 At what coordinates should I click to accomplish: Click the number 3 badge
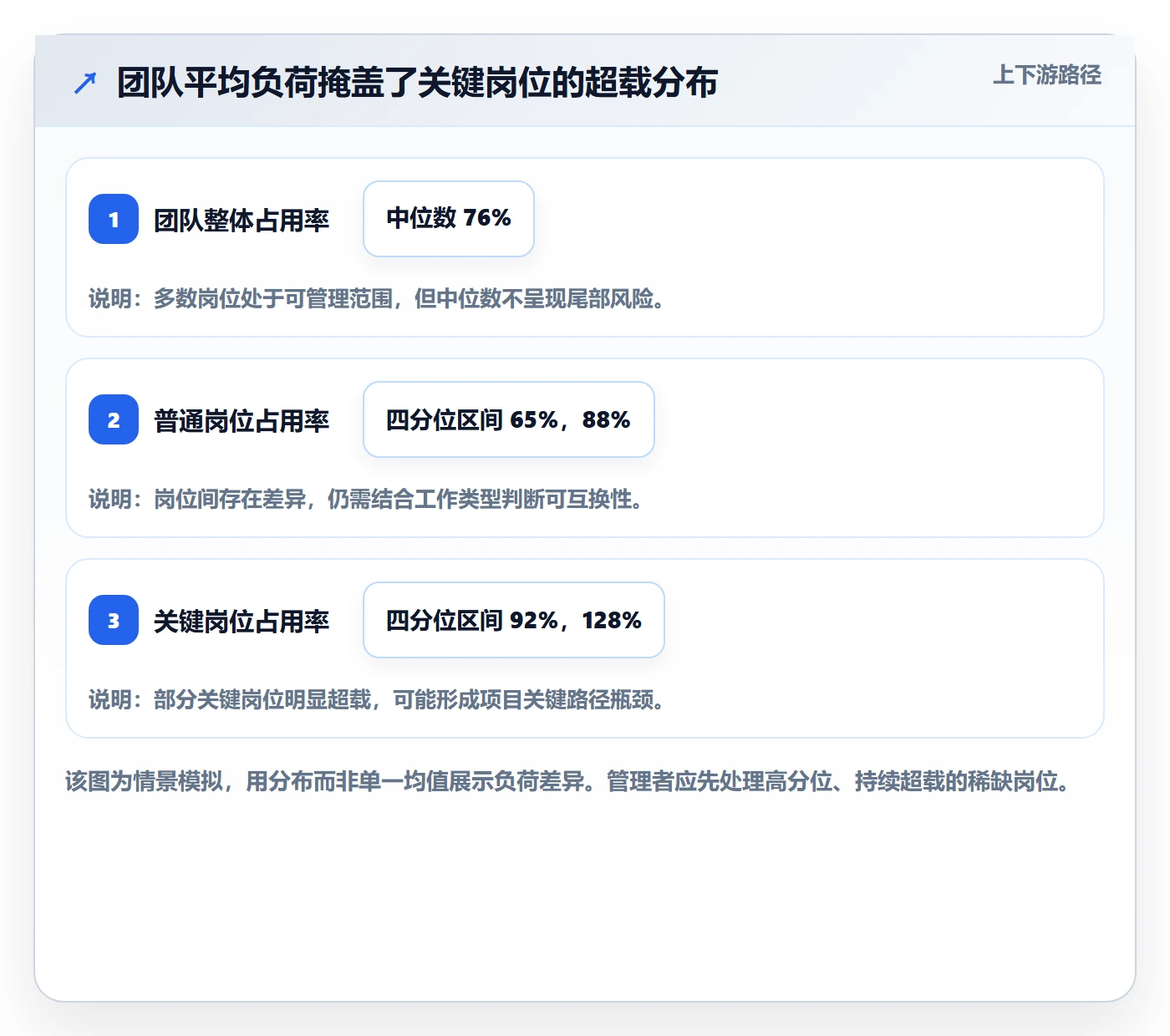click(114, 620)
